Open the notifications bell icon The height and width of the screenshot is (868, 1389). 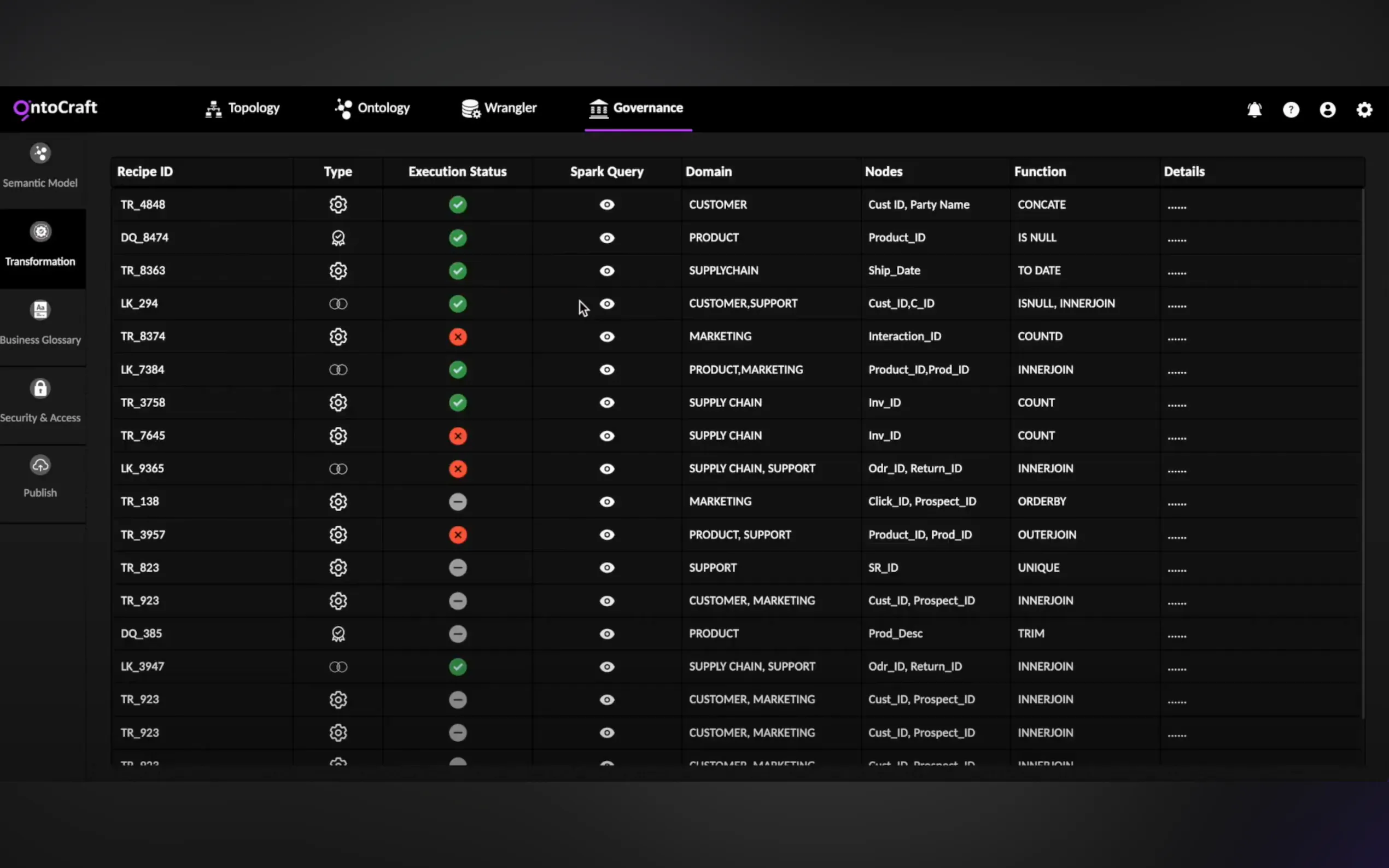pos(1254,110)
